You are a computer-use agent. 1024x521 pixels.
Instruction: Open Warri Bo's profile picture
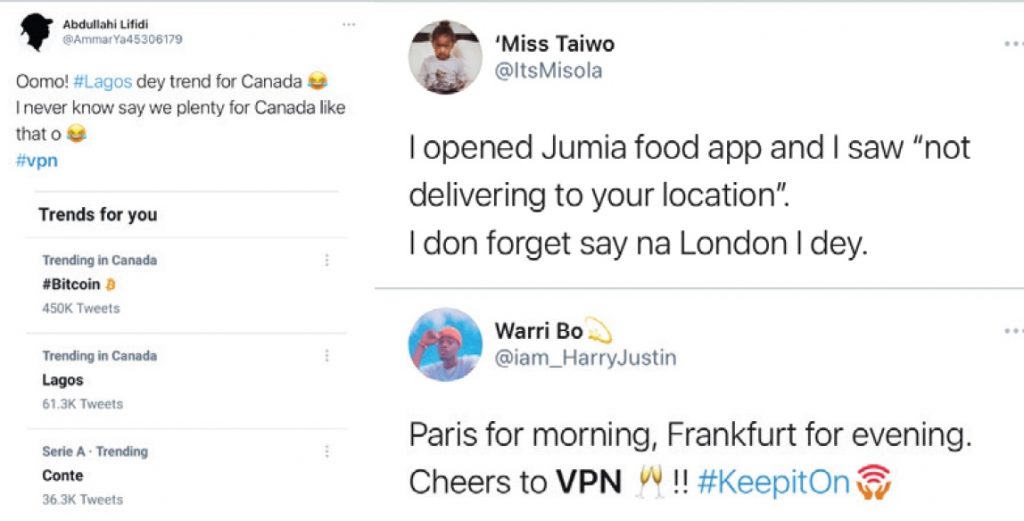[445, 344]
